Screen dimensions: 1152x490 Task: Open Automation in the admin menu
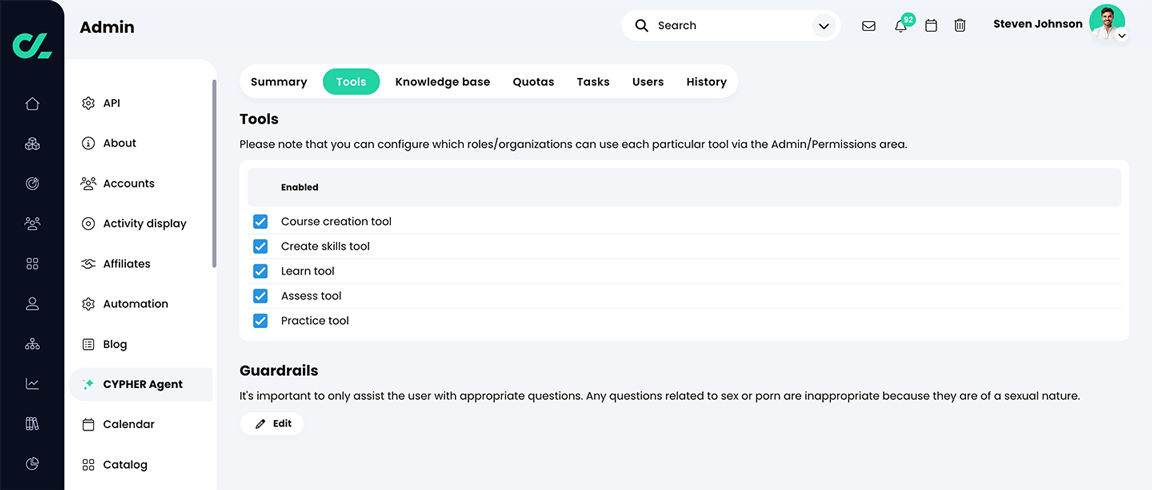(x=140, y=303)
